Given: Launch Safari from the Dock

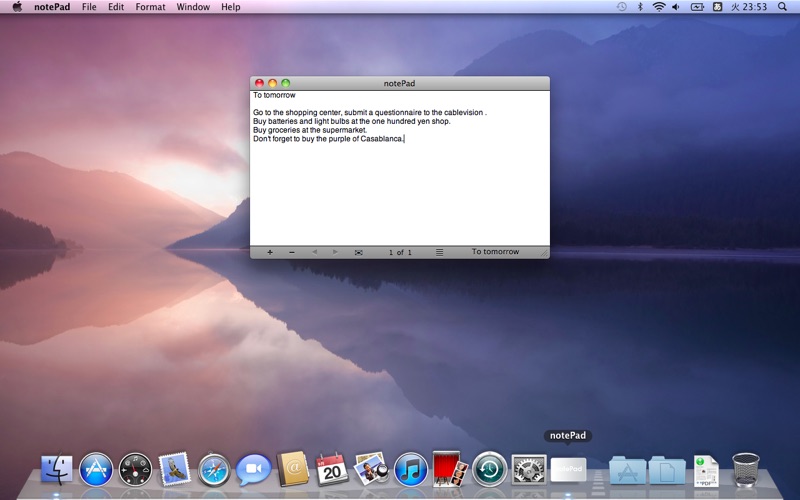Looking at the screenshot, I should [214, 470].
